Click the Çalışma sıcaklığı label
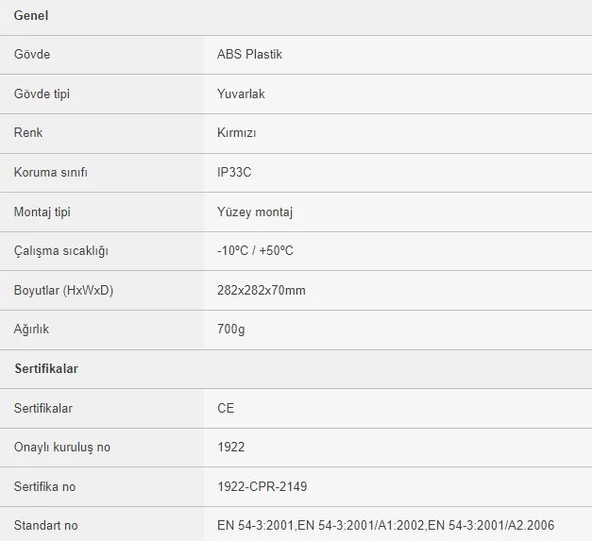 61,251
